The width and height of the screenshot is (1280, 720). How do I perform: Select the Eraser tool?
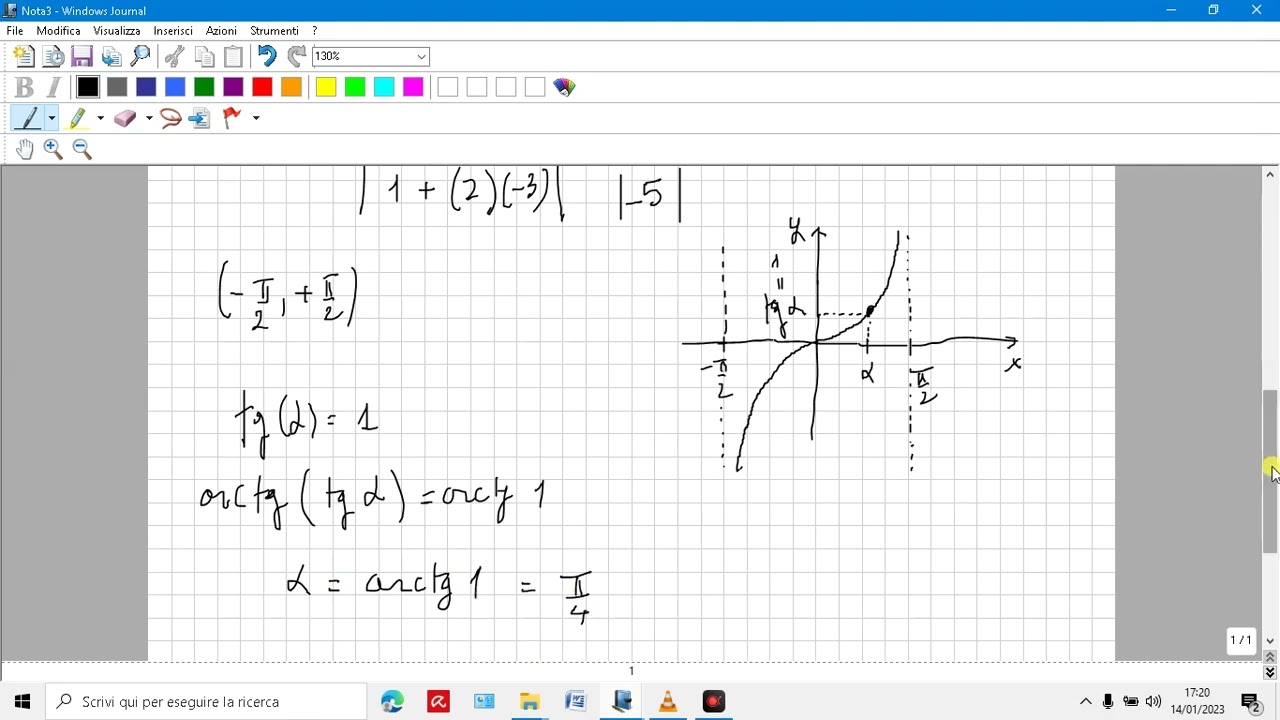[125, 118]
